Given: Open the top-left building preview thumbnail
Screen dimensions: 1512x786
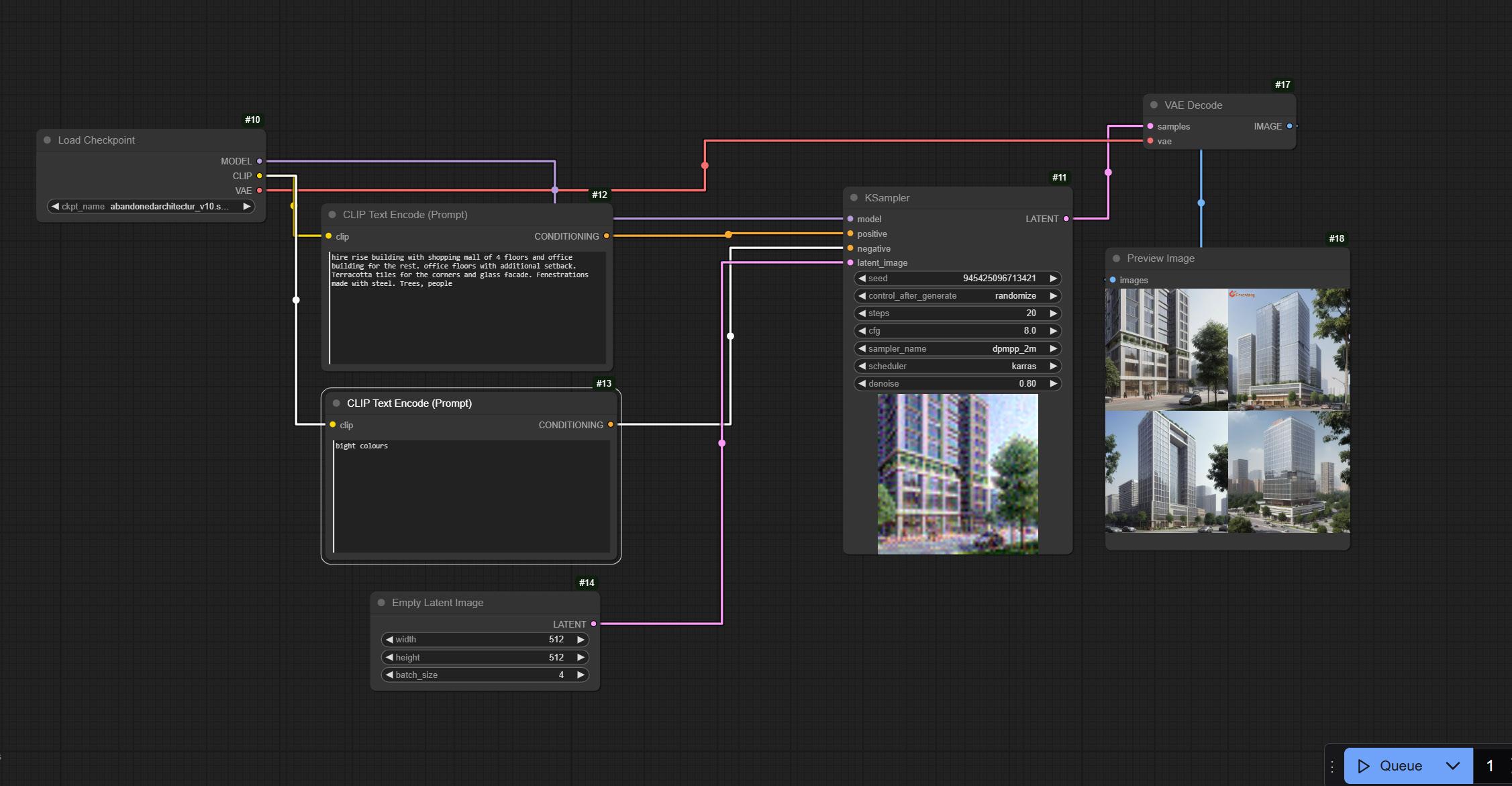Looking at the screenshot, I should [1166, 350].
